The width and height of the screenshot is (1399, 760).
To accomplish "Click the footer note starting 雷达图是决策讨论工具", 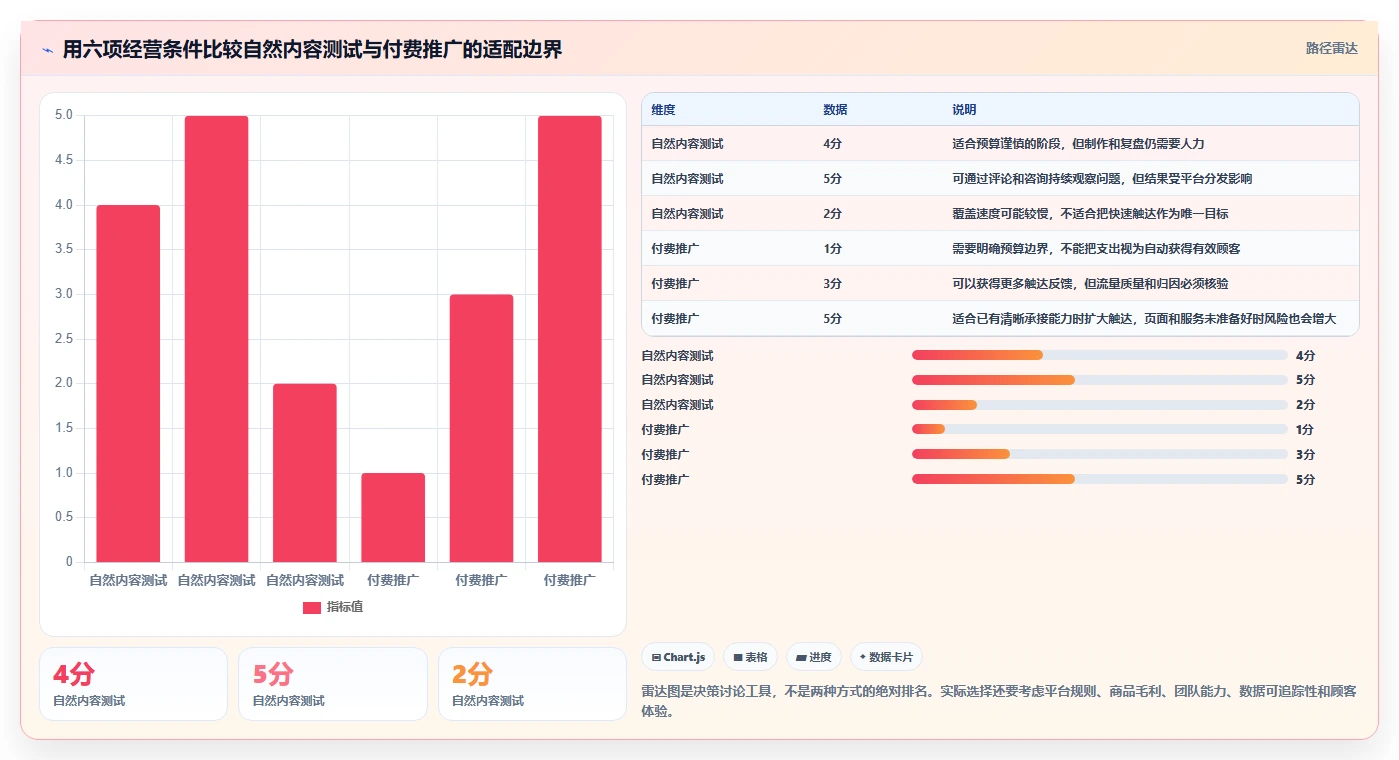I will (998, 701).
